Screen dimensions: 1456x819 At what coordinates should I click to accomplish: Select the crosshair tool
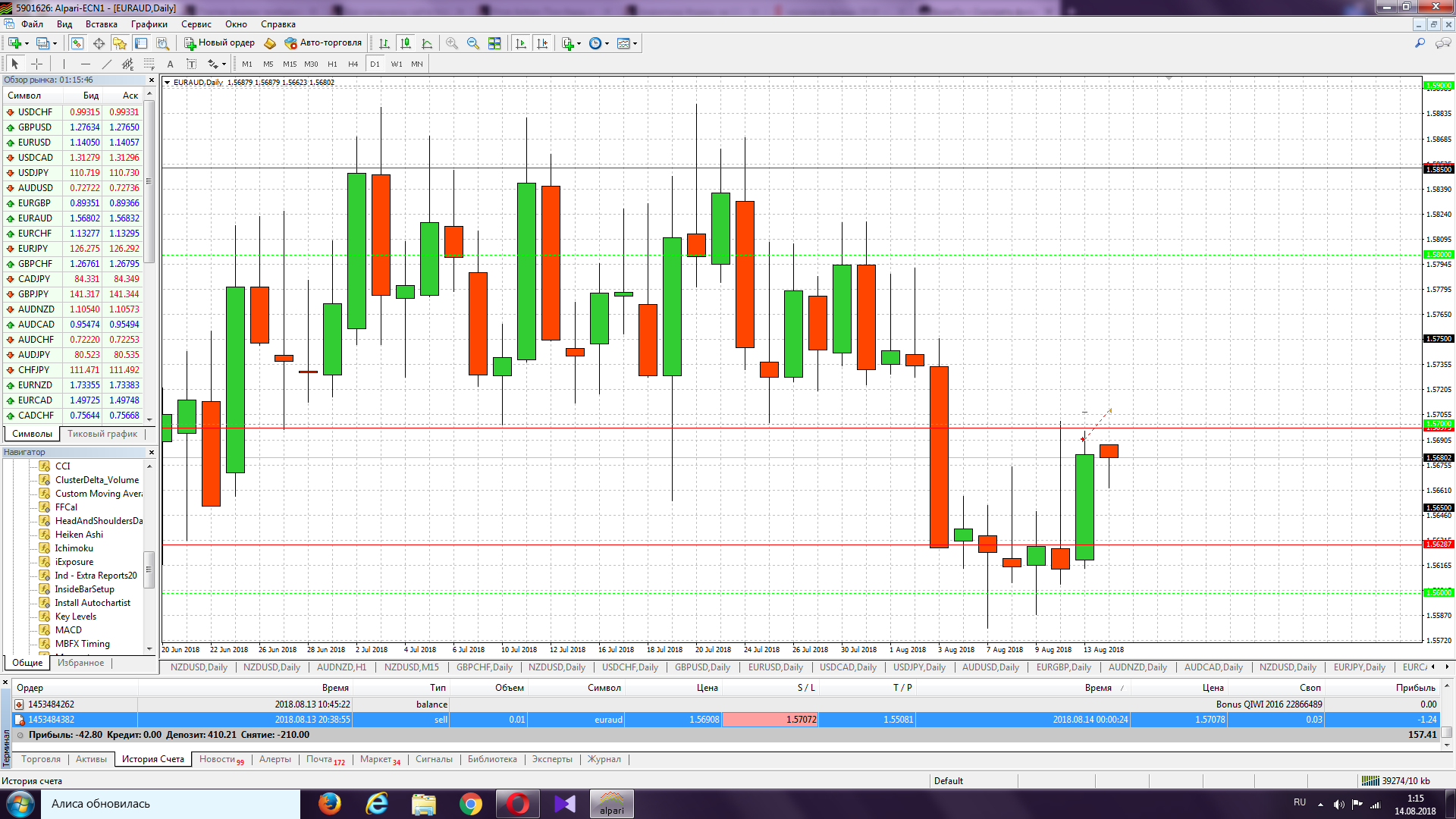pyautogui.click(x=36, y=64)
